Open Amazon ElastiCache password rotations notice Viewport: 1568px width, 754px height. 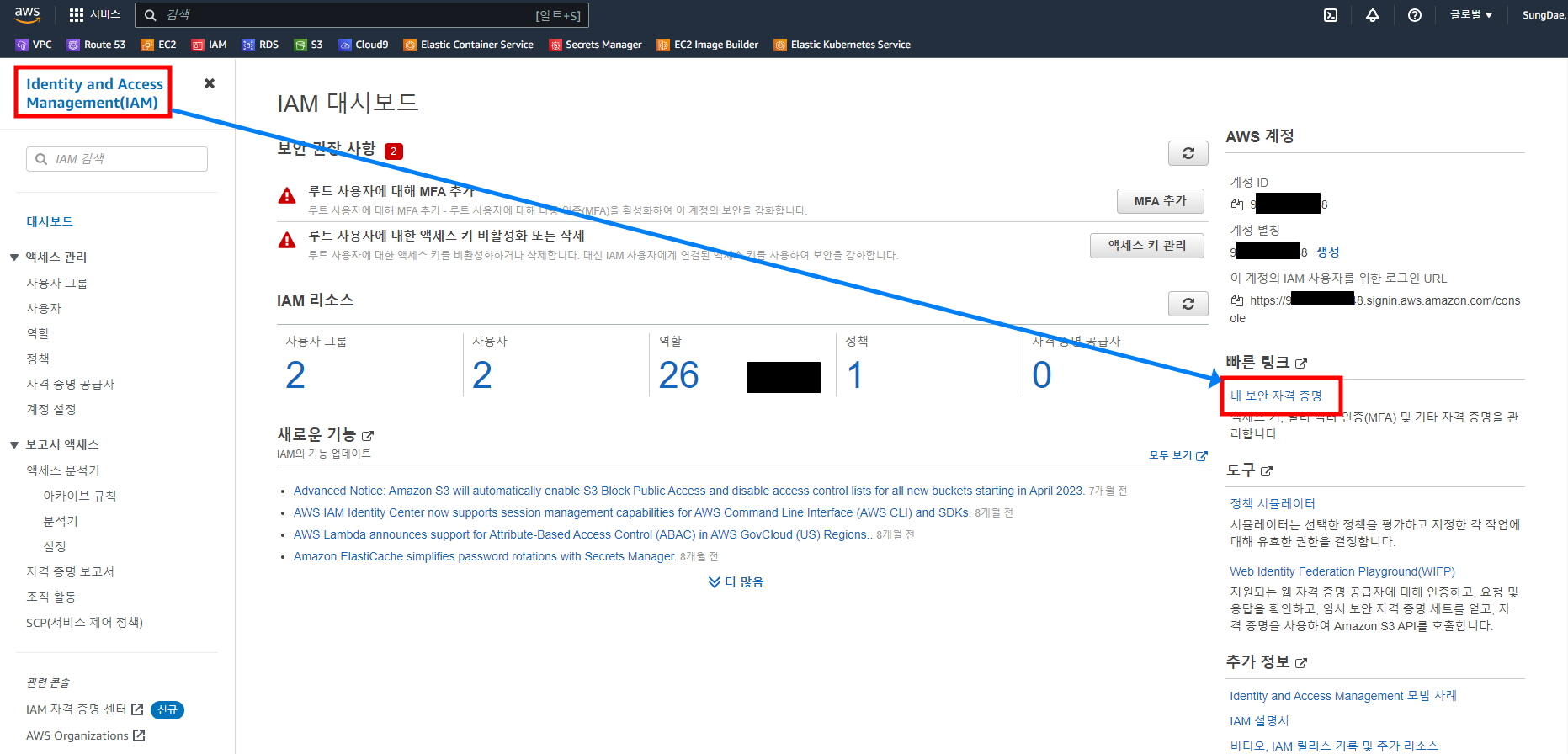pos(485,556)
